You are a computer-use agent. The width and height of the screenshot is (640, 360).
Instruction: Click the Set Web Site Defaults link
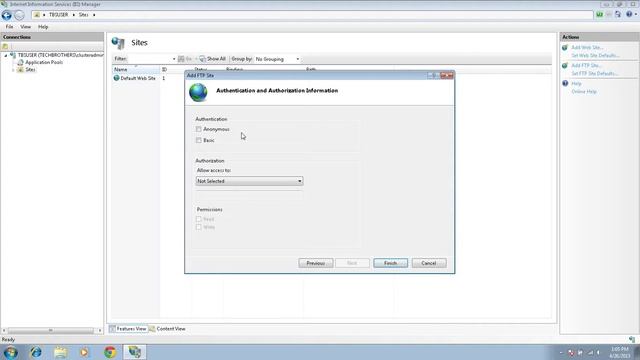click(x=595, y=56)
